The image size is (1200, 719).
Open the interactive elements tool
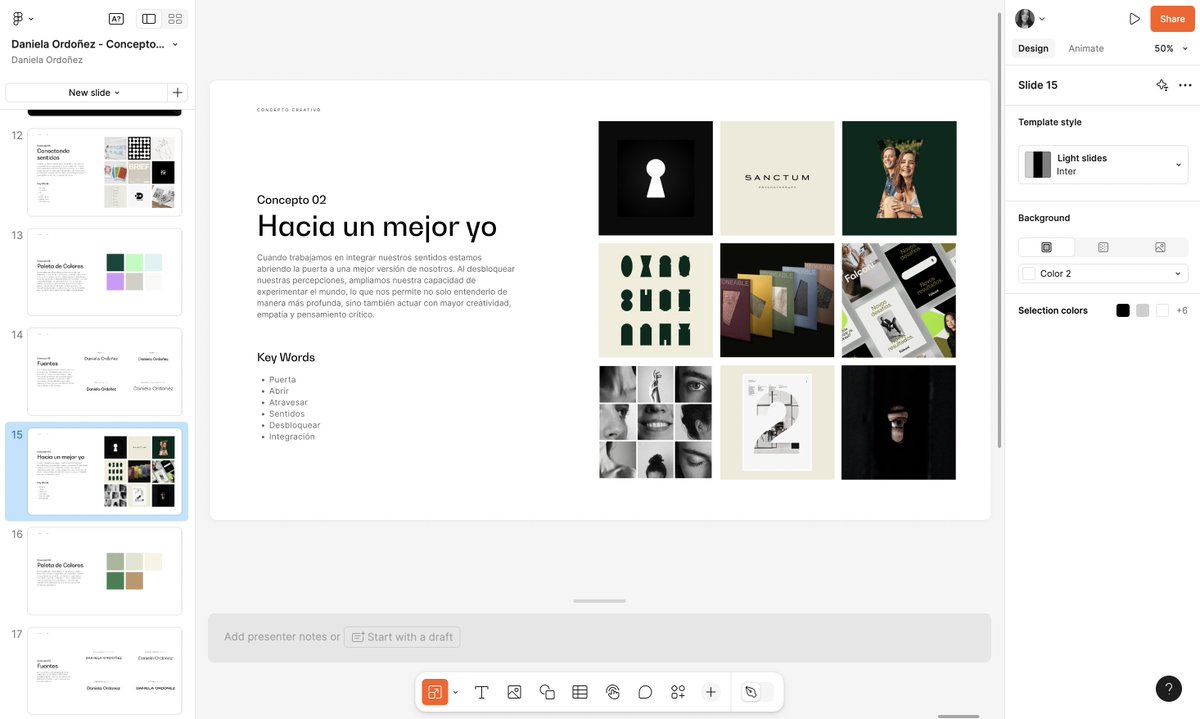point(613,692)
